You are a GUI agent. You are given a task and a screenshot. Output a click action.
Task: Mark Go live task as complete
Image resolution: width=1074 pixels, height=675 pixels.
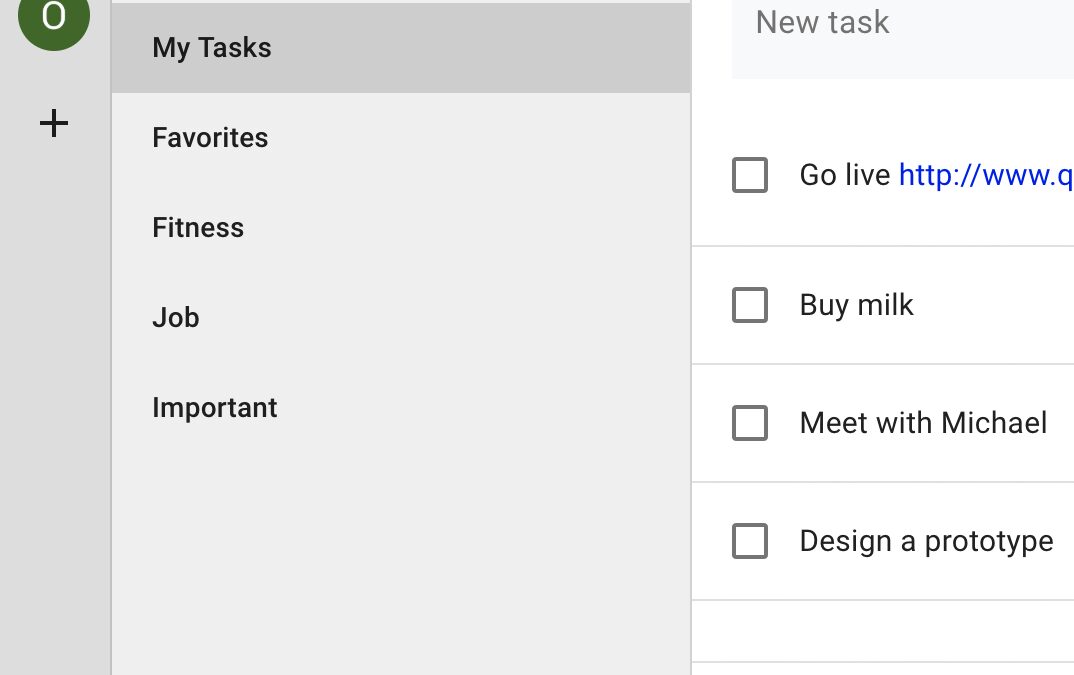click(x=749, y=175)
